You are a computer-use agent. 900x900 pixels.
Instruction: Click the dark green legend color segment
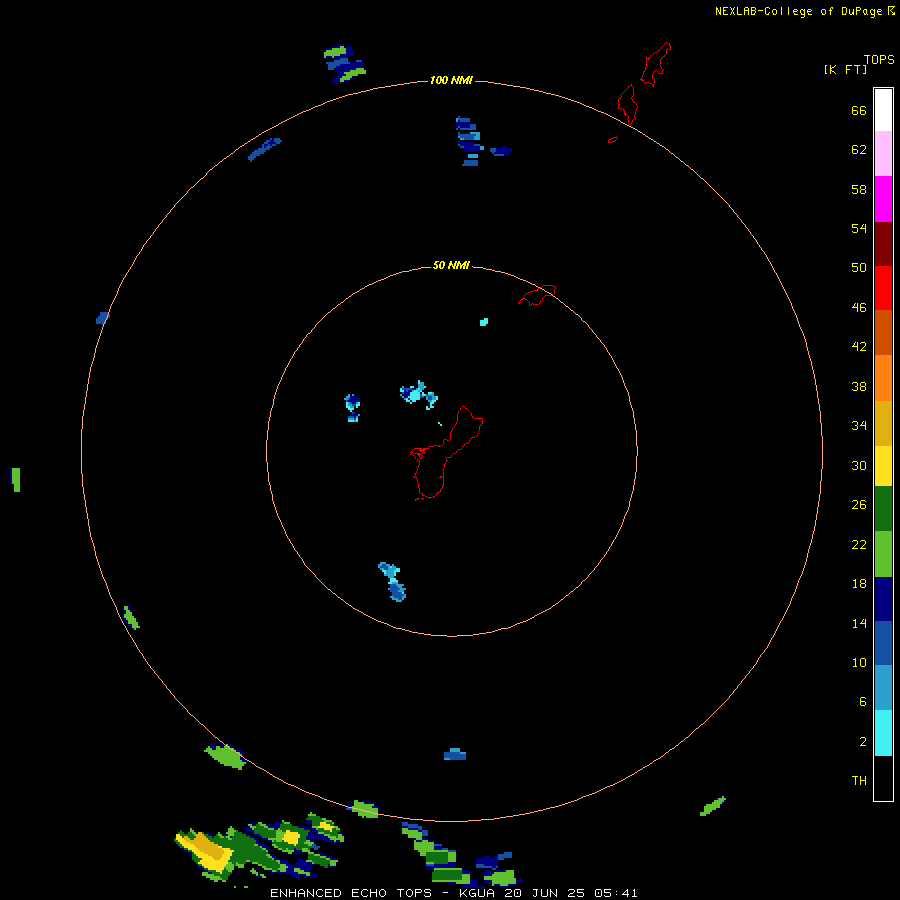(x=883, y=509)
